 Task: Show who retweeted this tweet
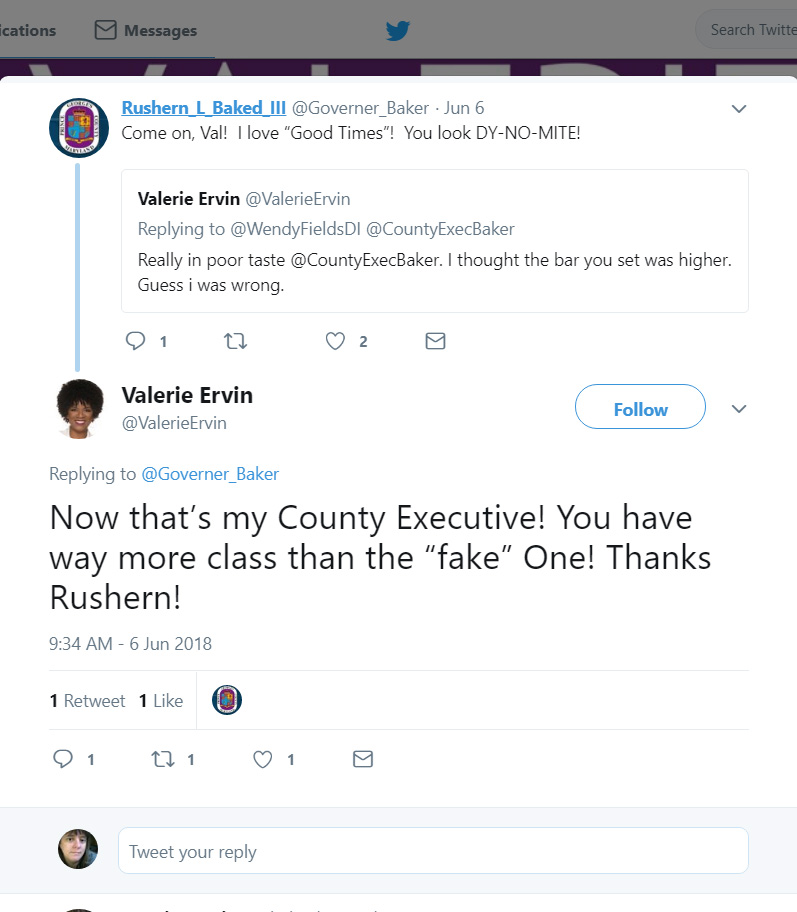(88, 701)
